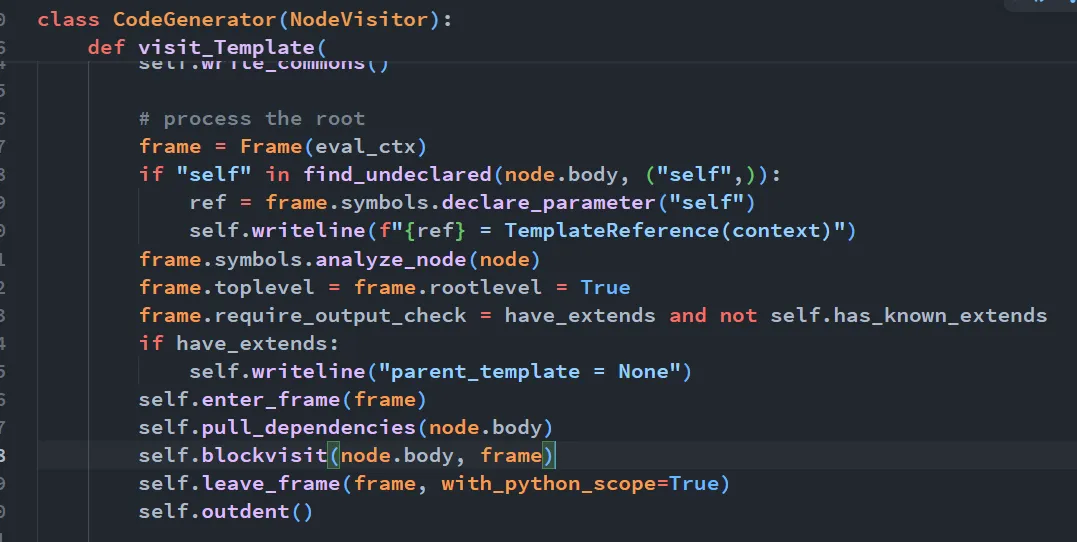Screen dimensions: 1077x542
Task: Place cursor in comment '# process the root'
Action: click(x=252, y=118)
